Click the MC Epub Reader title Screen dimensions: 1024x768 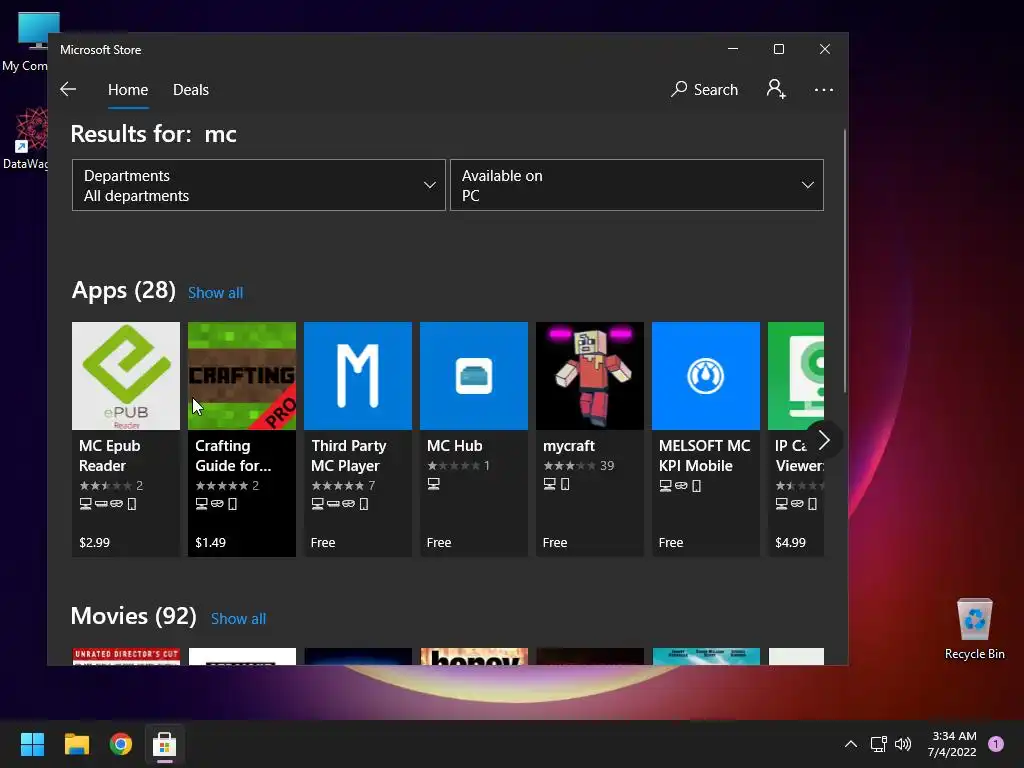[x=110, y=455]
